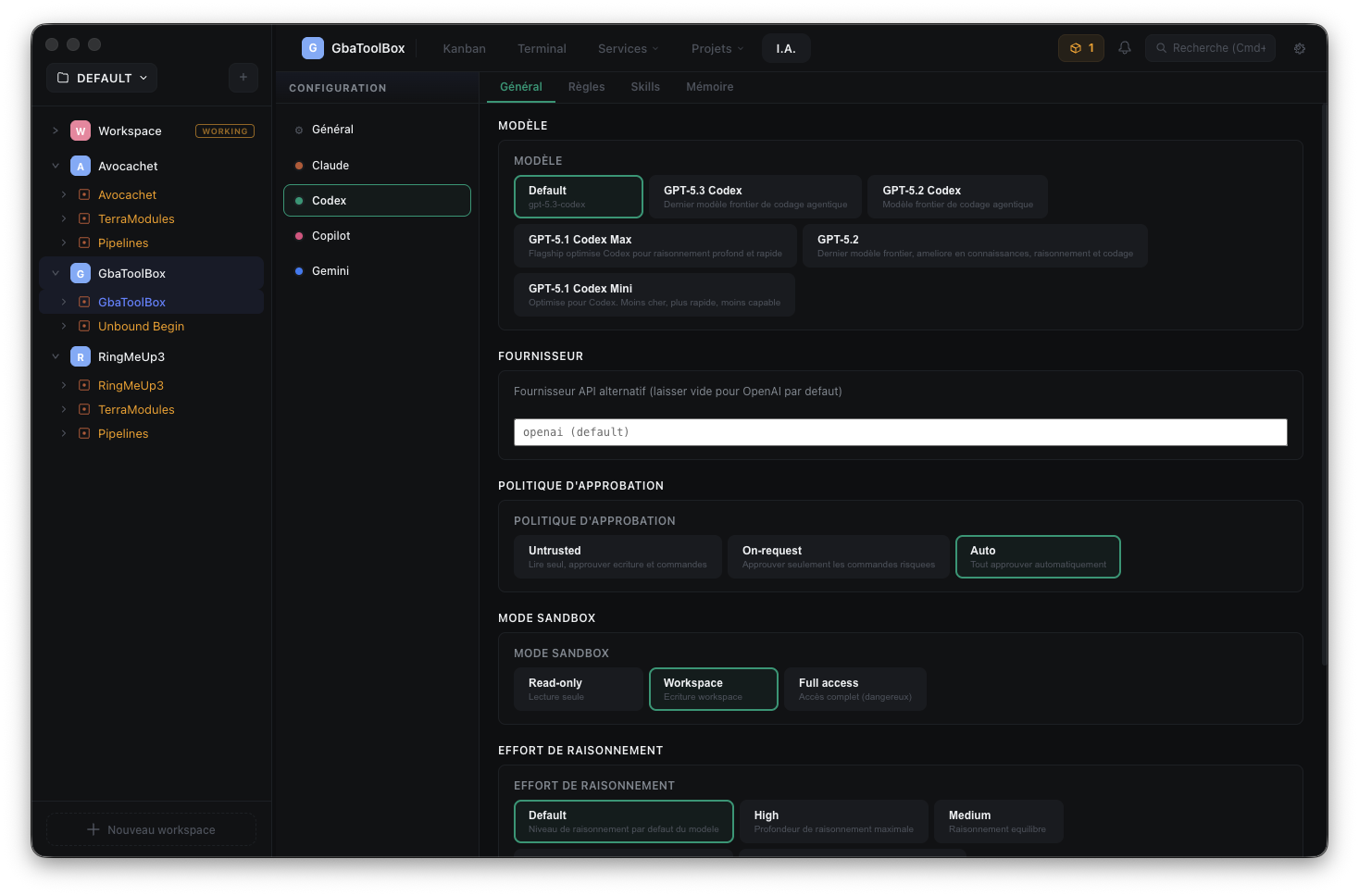
Task: Choose Full access sandbox mode
Action: click(855, 689)
